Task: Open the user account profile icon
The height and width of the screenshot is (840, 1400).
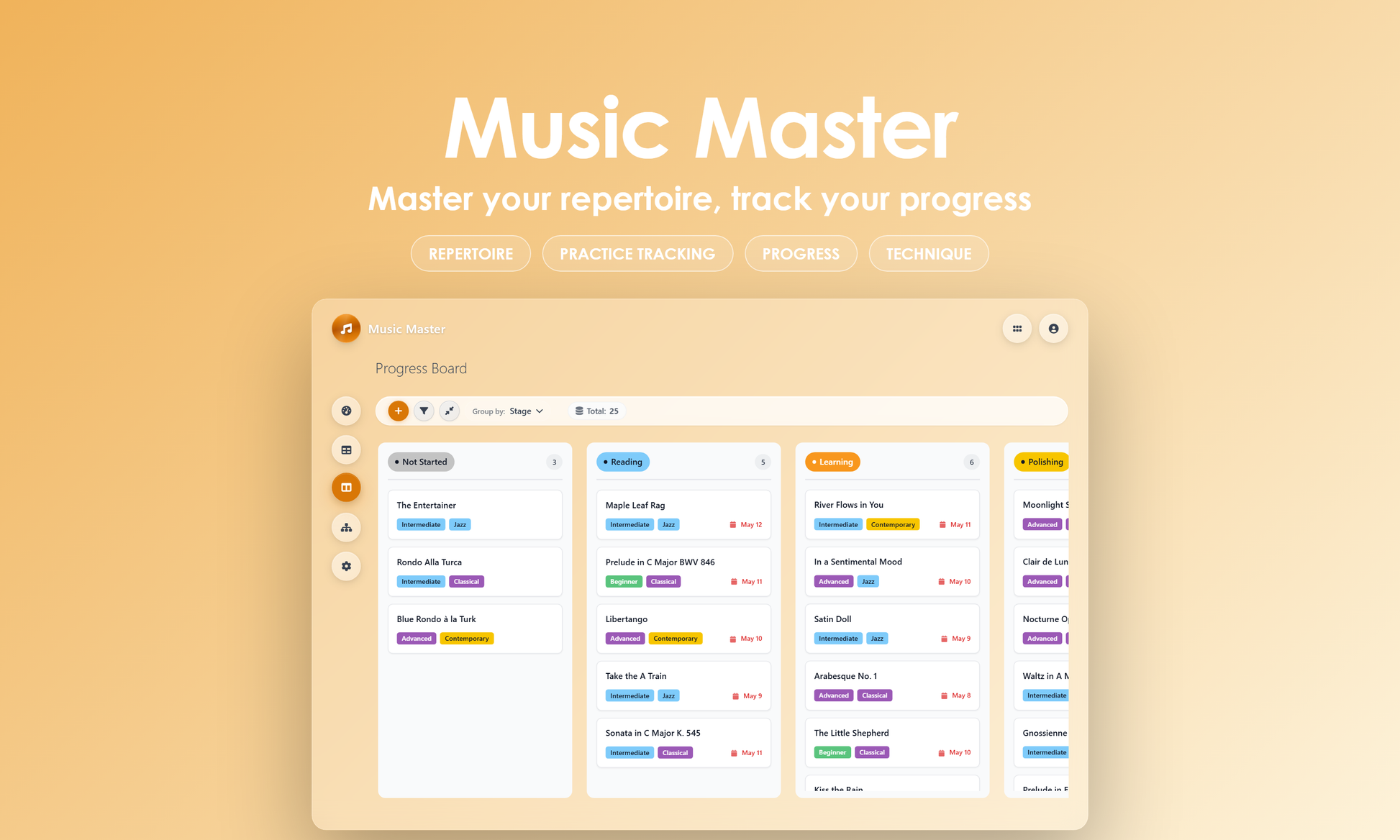Action: click(1053, 329)
